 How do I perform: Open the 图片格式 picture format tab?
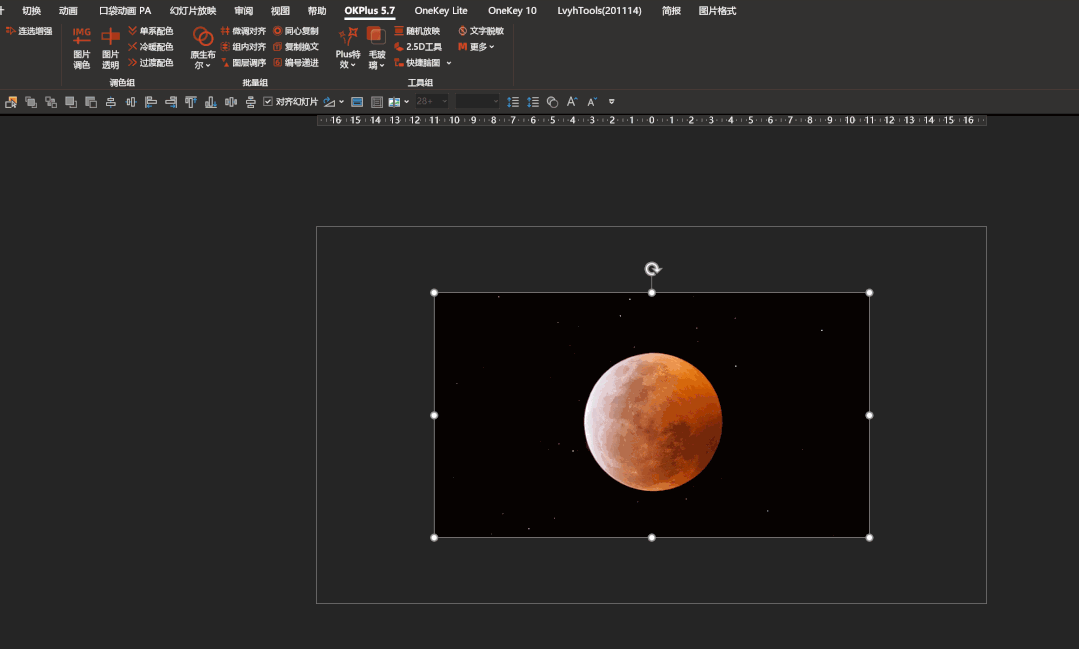717,10
